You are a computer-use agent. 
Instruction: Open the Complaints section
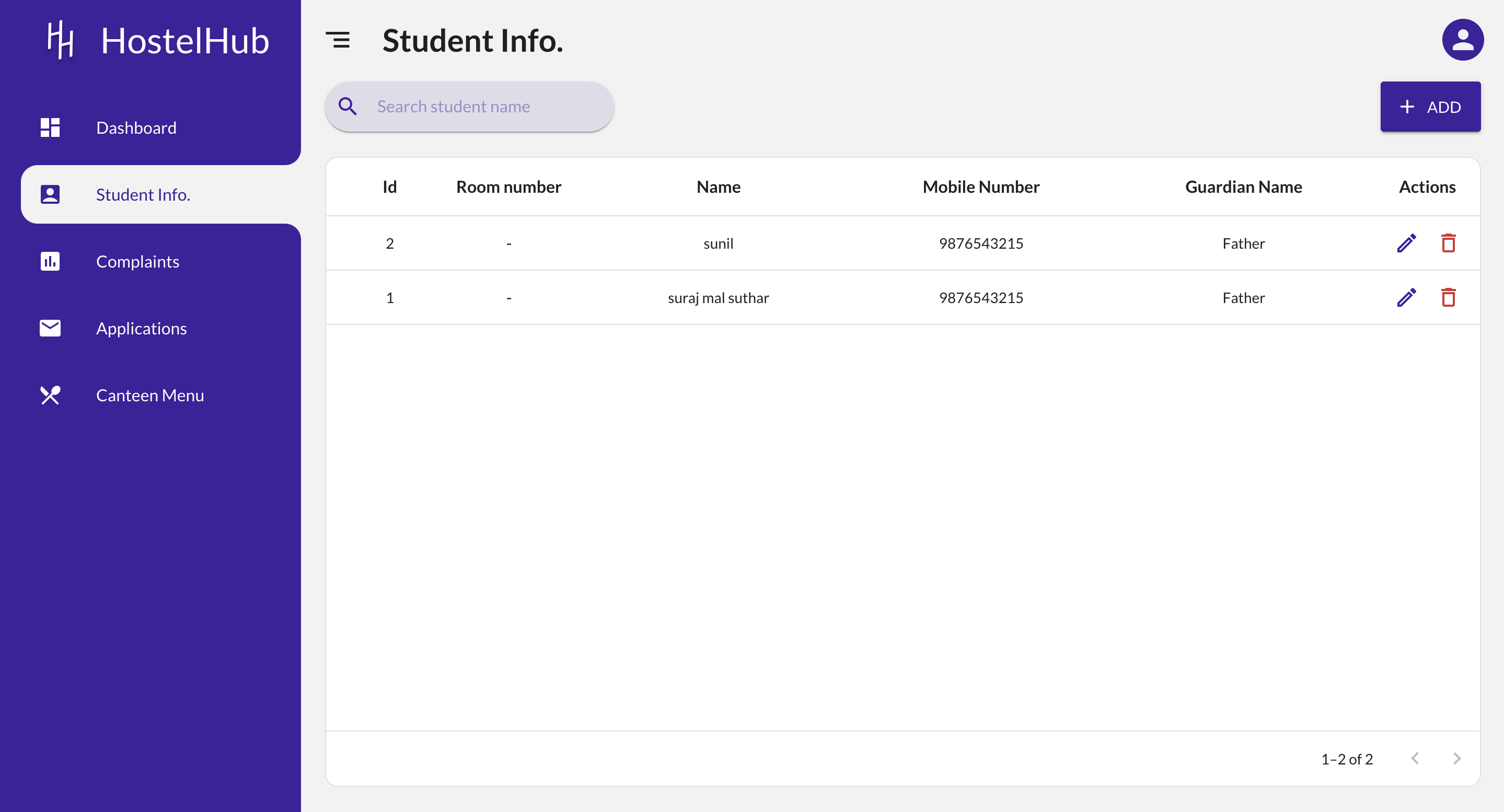[x=137, y=261]
